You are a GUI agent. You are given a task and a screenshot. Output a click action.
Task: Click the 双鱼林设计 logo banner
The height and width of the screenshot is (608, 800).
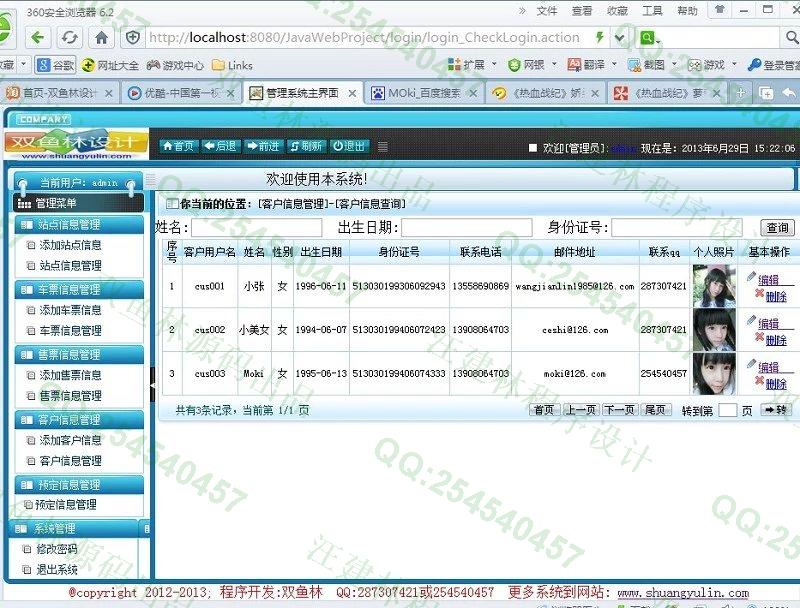[77, 144]
